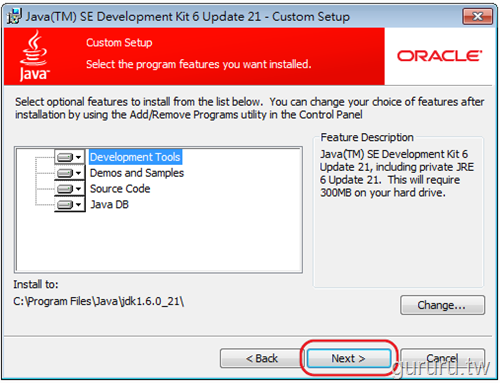Click the Feature Description group label
Screen dimensions: 500x383
point(367,137)
